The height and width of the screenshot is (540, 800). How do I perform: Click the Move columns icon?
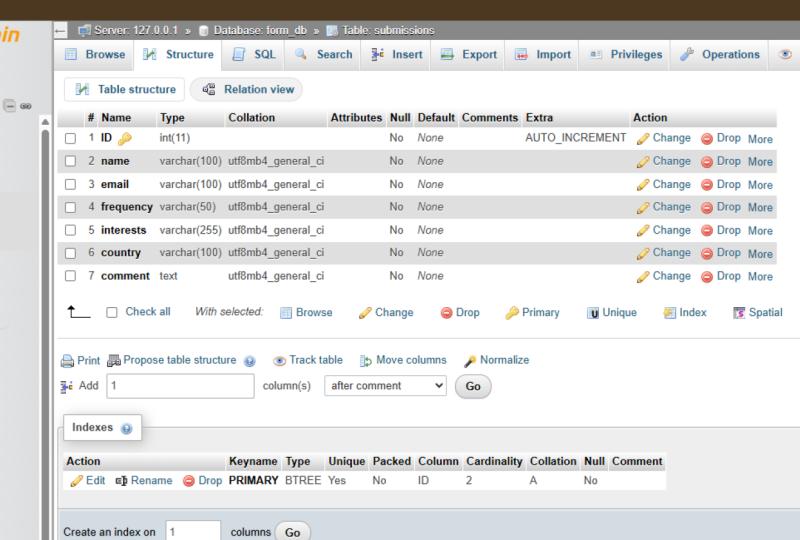(x=365, y=361)
